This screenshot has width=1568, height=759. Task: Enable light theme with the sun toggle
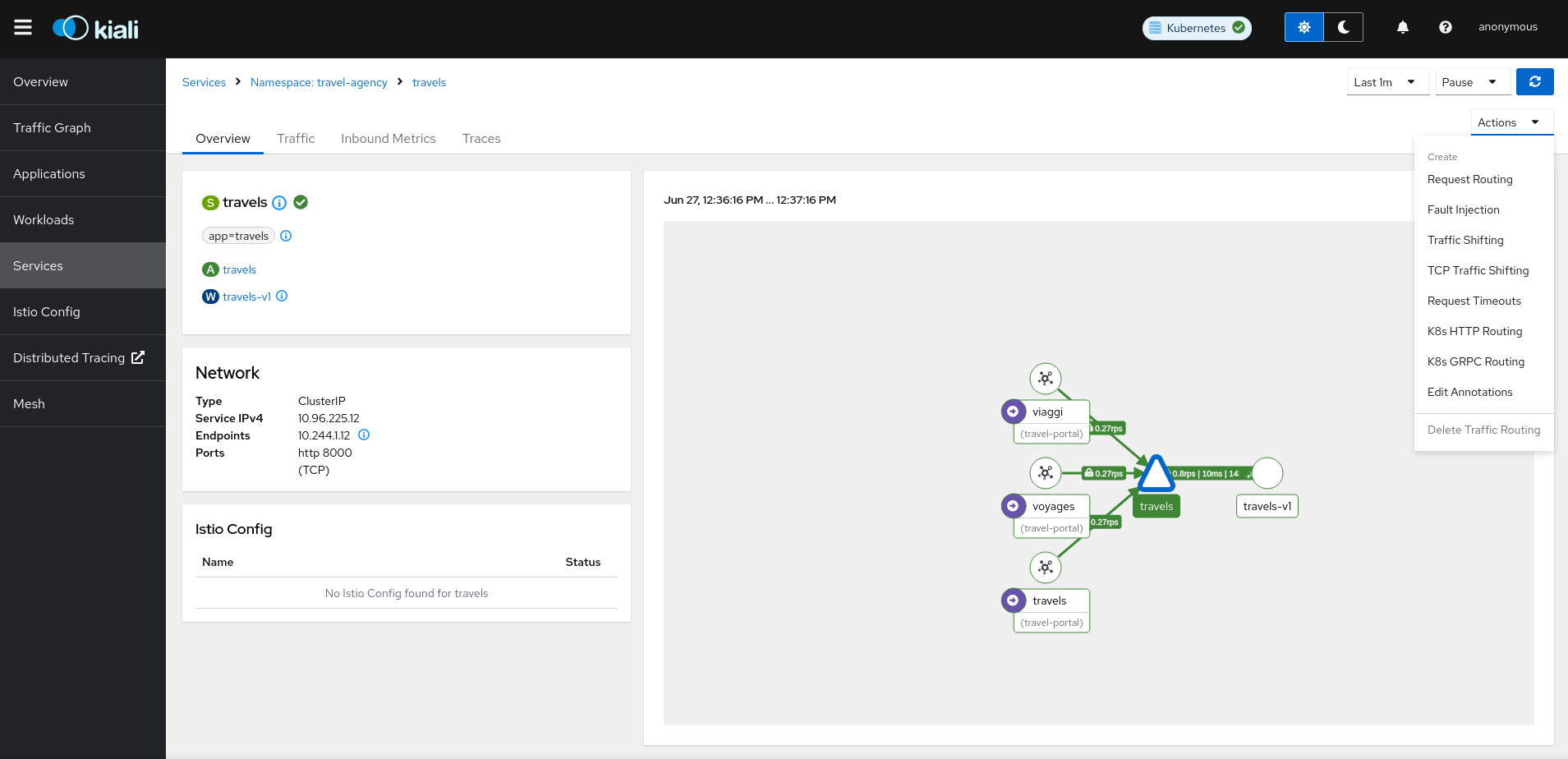pyautogui.click(x=1304, y=26)
